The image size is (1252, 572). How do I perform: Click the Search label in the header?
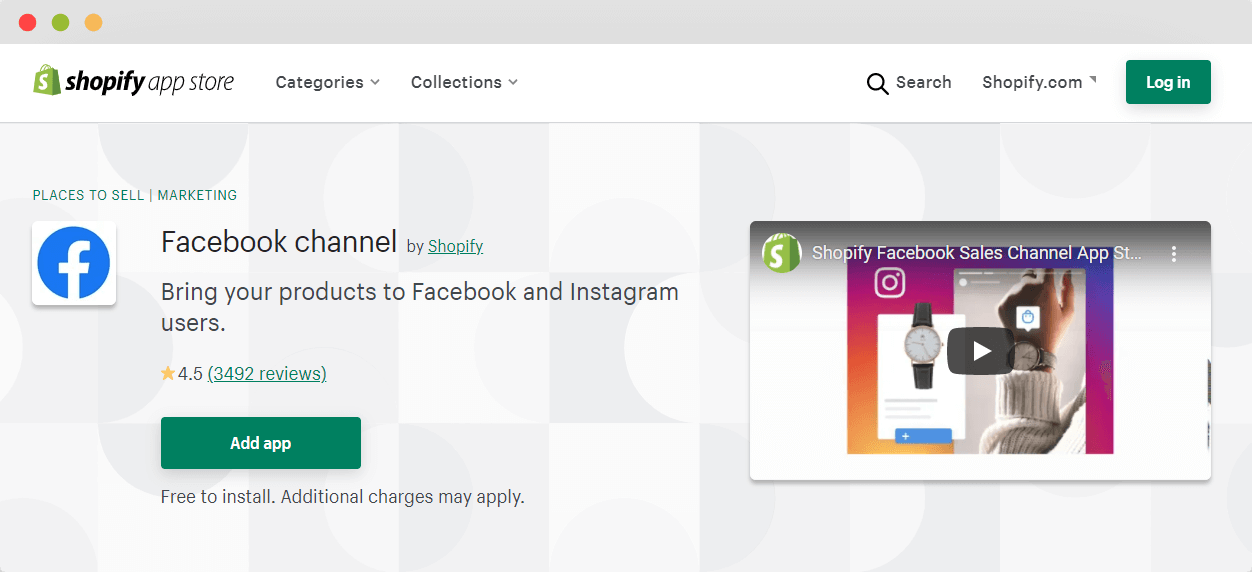click(x=924, y=82)
